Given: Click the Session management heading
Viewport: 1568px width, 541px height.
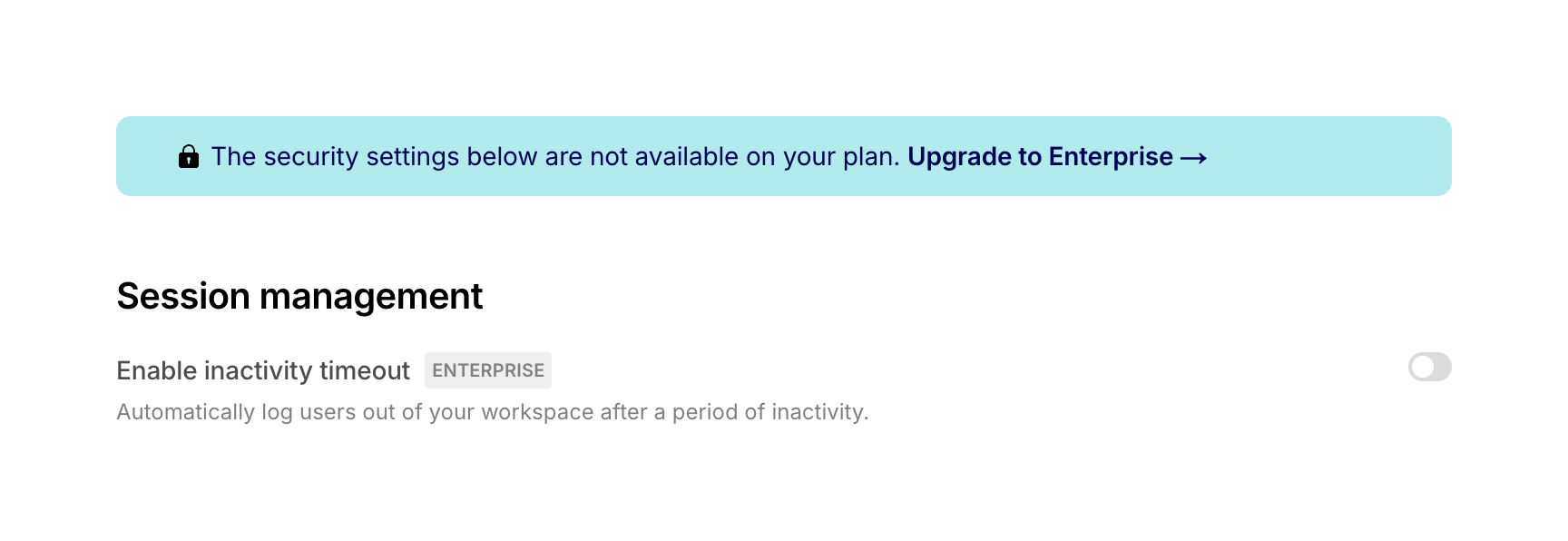Looking at the screenshot, I should tap(299, 297).
